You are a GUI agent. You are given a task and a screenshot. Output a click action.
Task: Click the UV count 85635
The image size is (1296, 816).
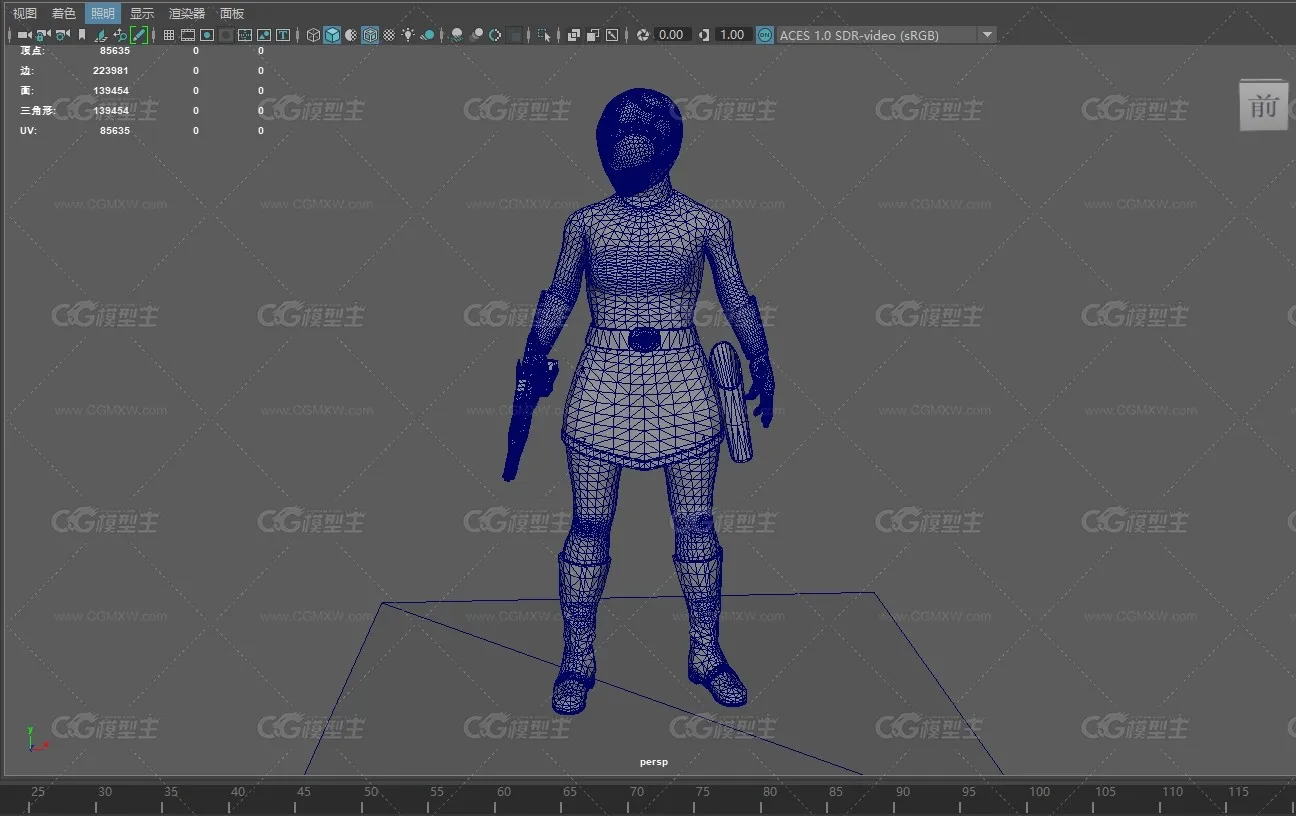pos(114,130)
